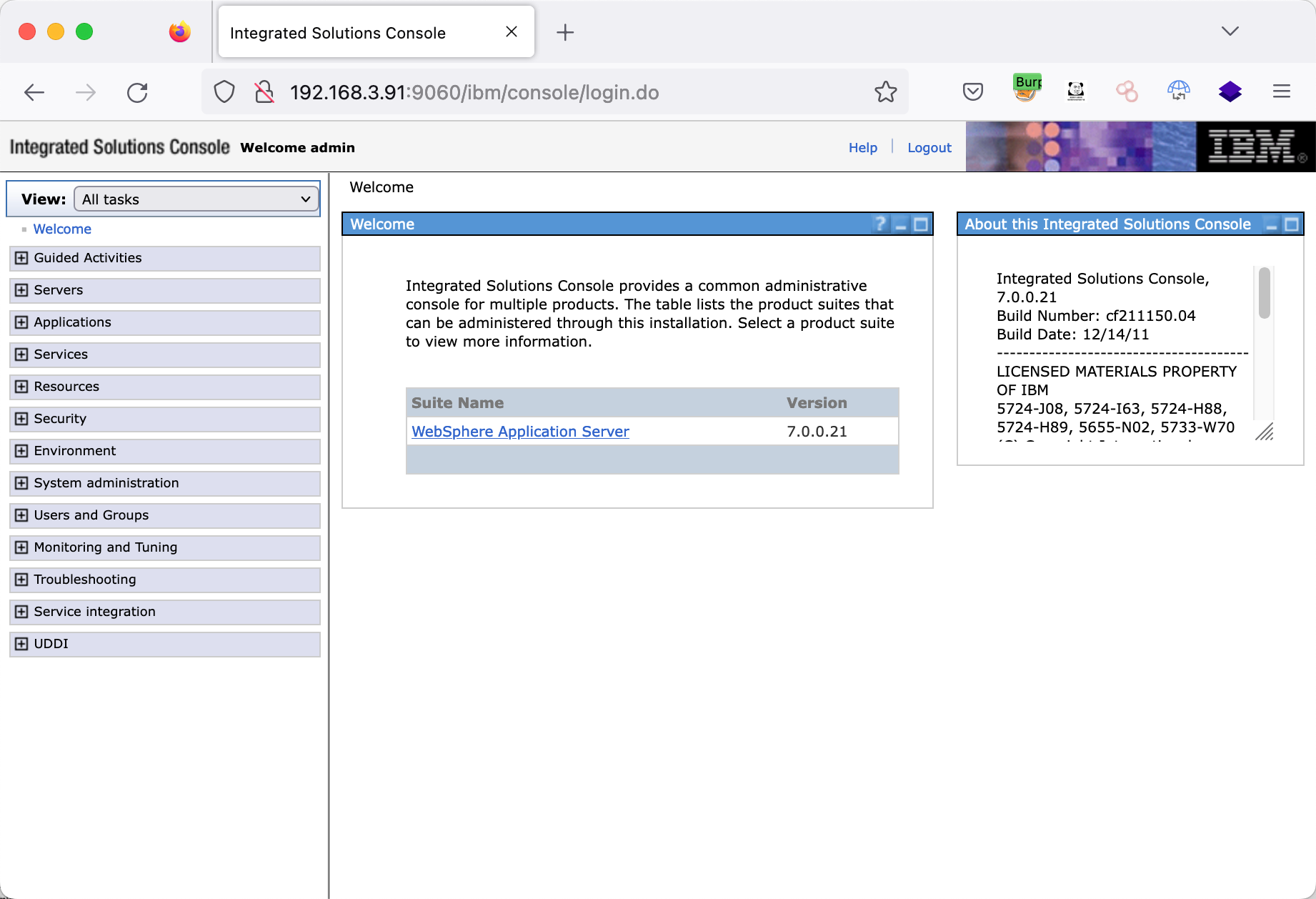
Task: Bookmark this page with the star icon
Action: (x=885, y=92)
